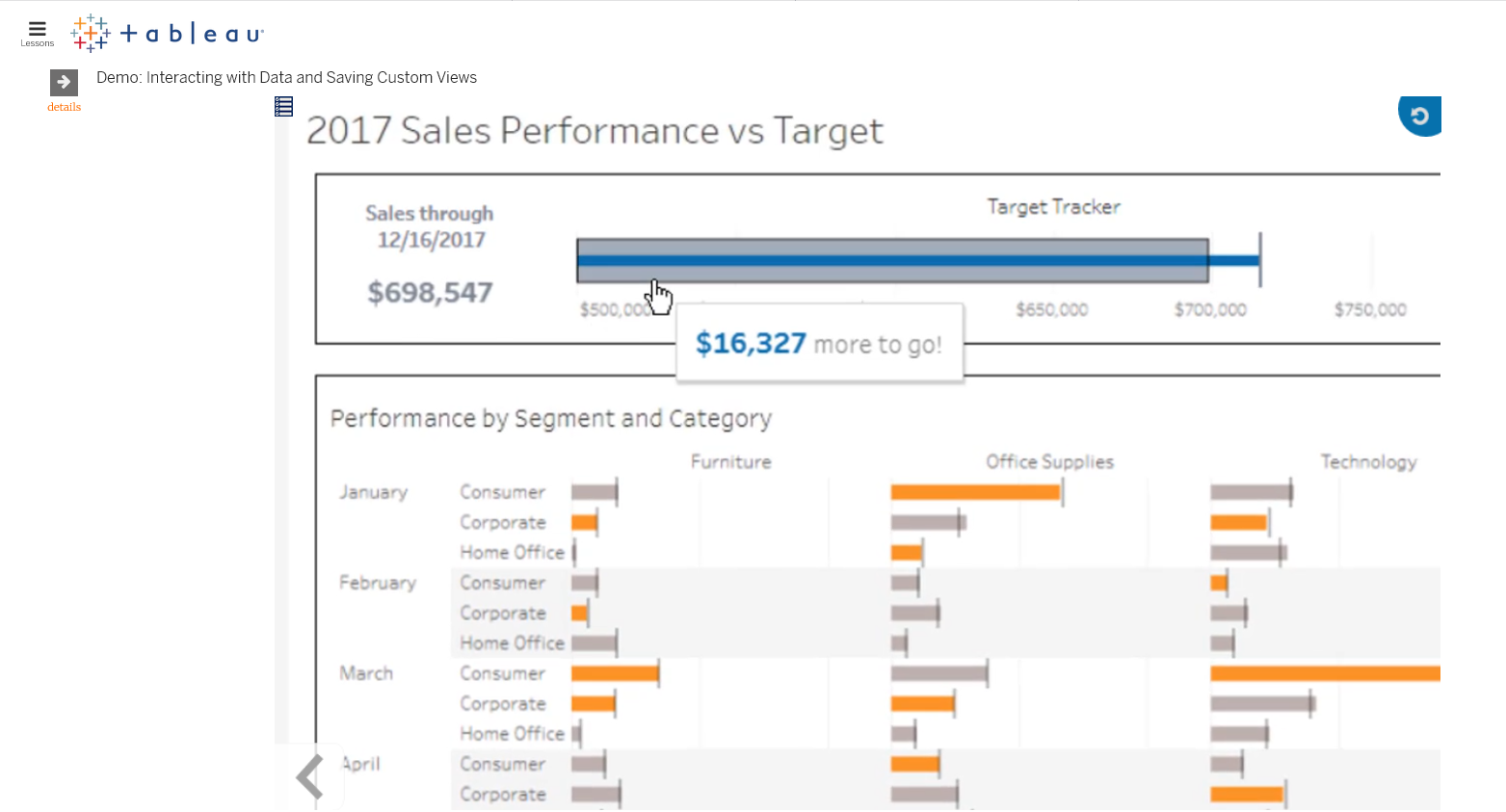Expand the details arrow panel

click(64, 82)
